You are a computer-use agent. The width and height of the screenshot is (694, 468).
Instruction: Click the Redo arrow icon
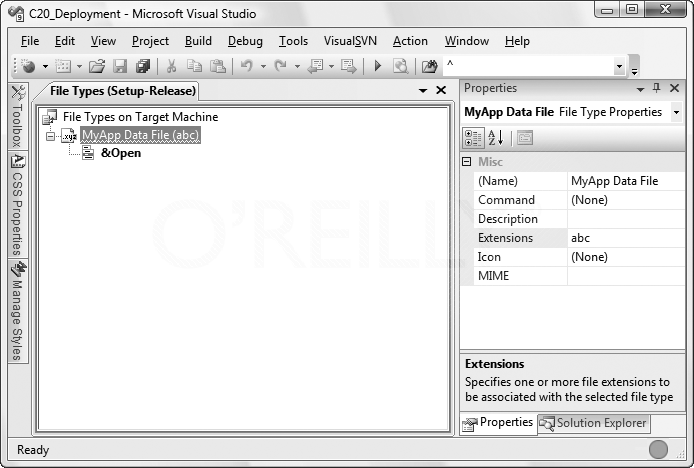[281, 66]
